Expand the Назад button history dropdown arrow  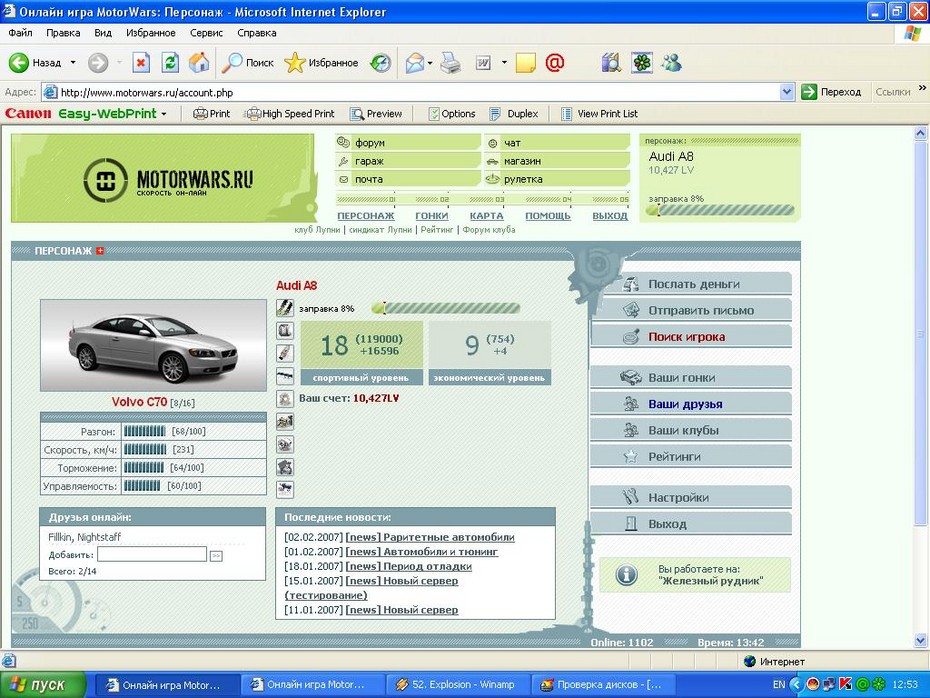coord(73,62)
